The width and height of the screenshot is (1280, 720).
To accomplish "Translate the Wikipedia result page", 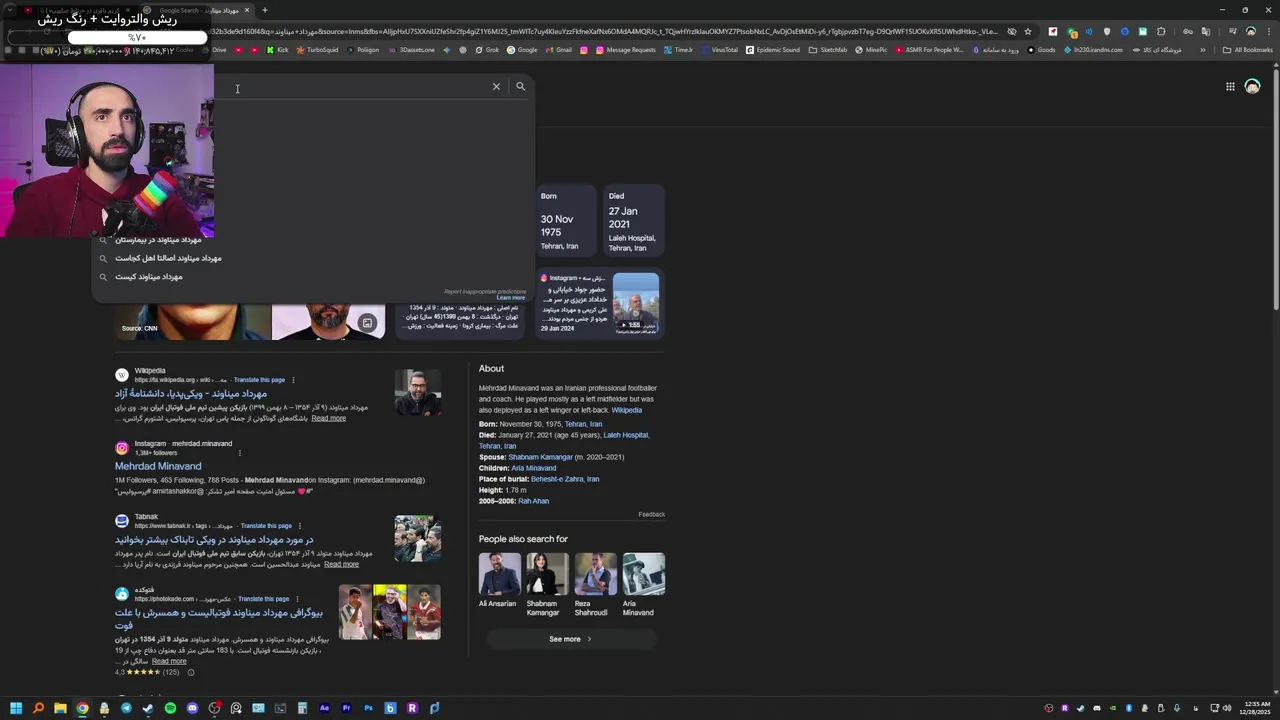I will click(x=259, y=380).
